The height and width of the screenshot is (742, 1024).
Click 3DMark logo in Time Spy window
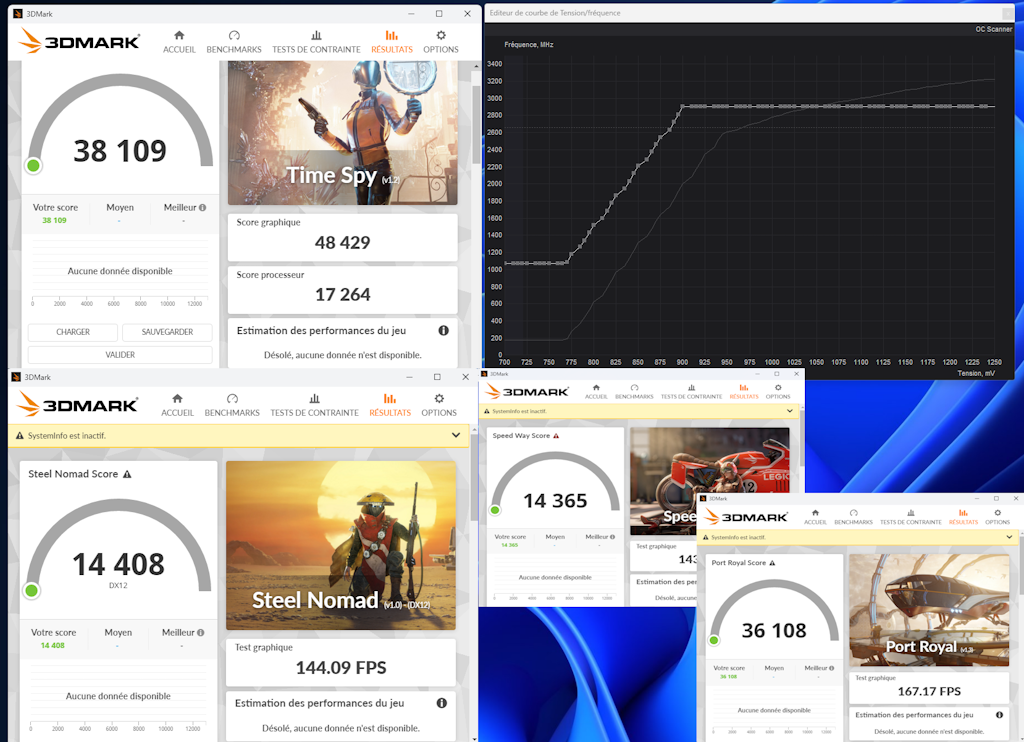coord(79,41)
